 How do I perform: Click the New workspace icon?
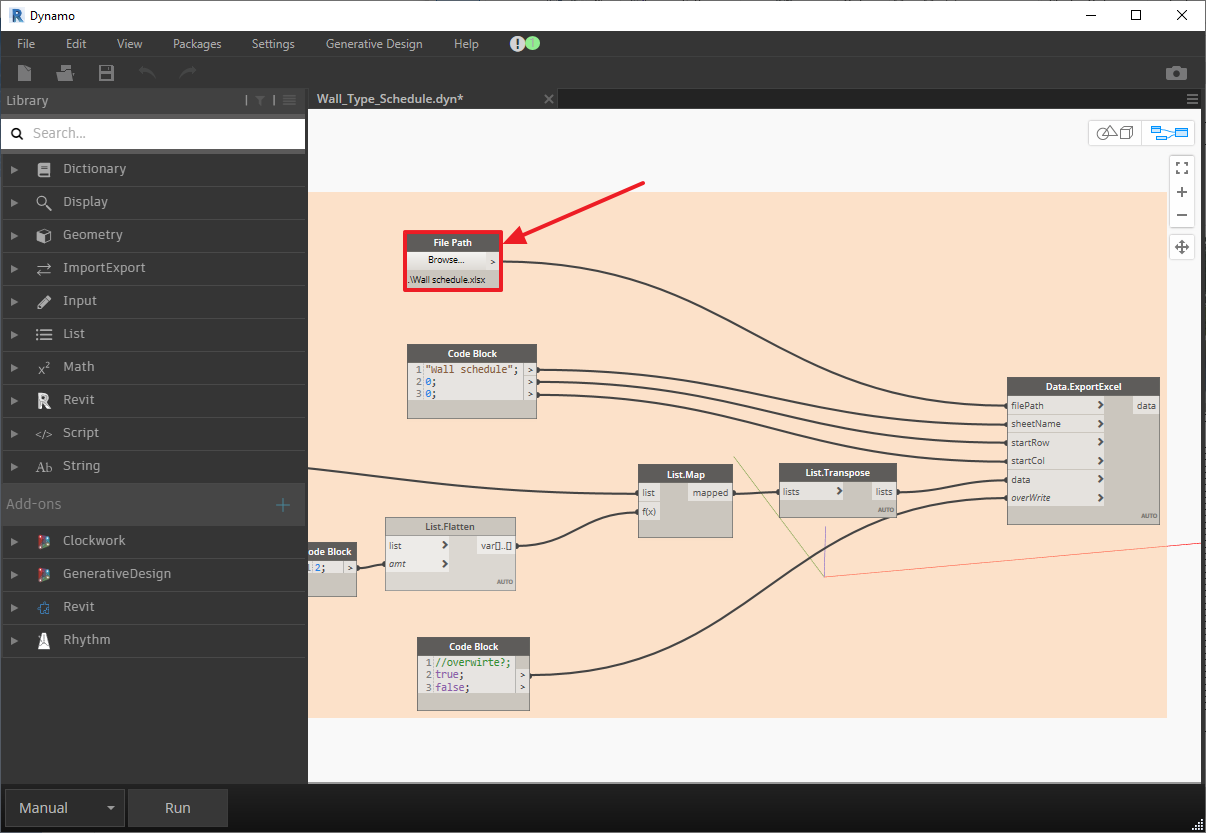pyautogui.click(x=24, y=73)
